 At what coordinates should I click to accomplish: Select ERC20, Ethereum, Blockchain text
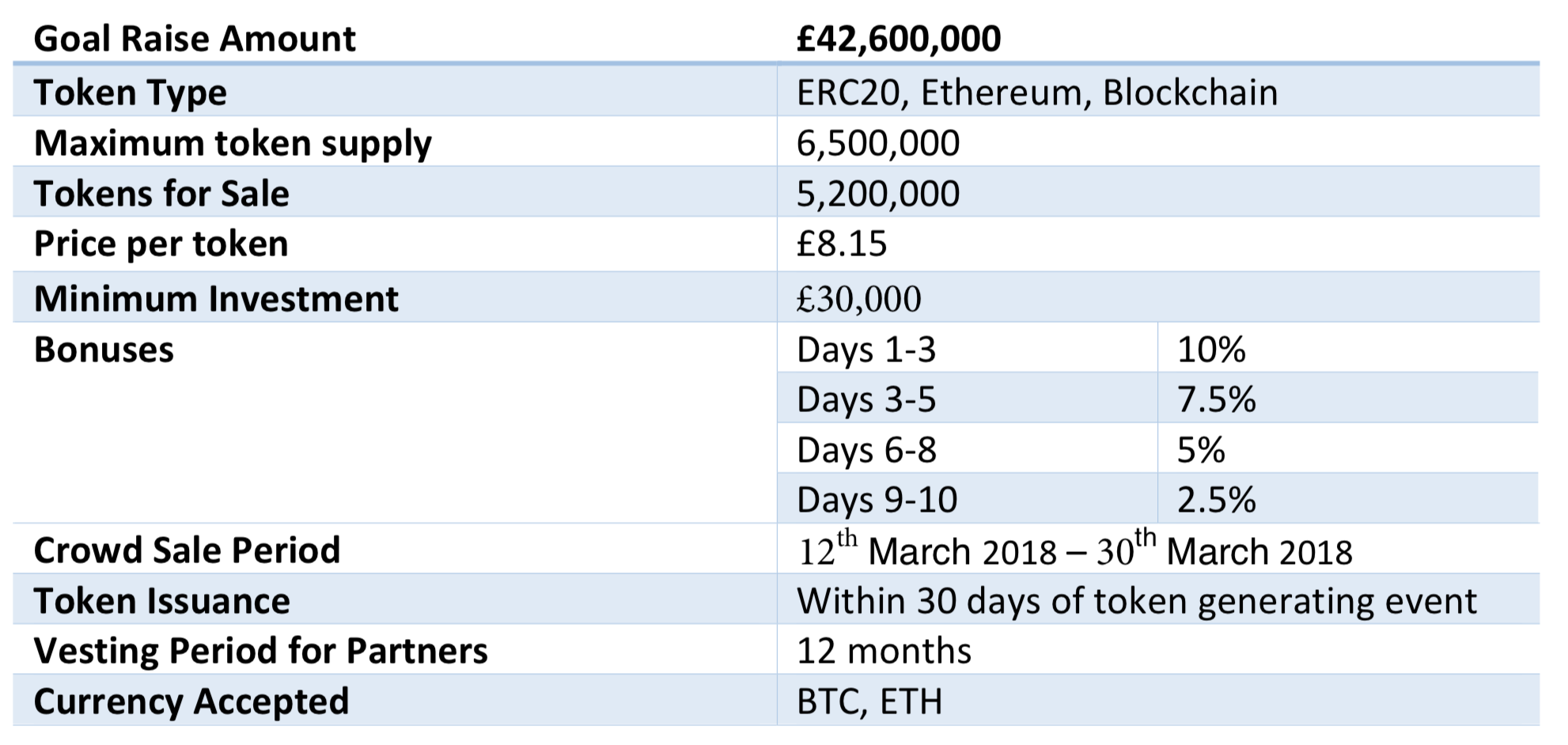pyautogui.click(x=1037, y=93)
